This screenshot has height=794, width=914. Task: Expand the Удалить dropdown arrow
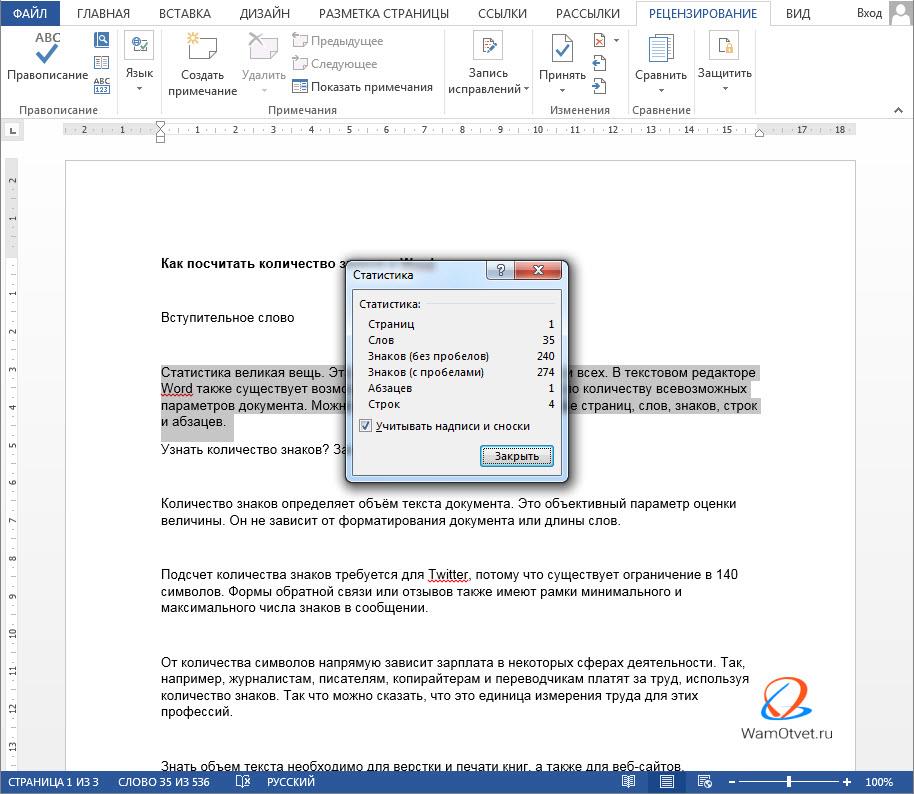(x=263, y=91)
